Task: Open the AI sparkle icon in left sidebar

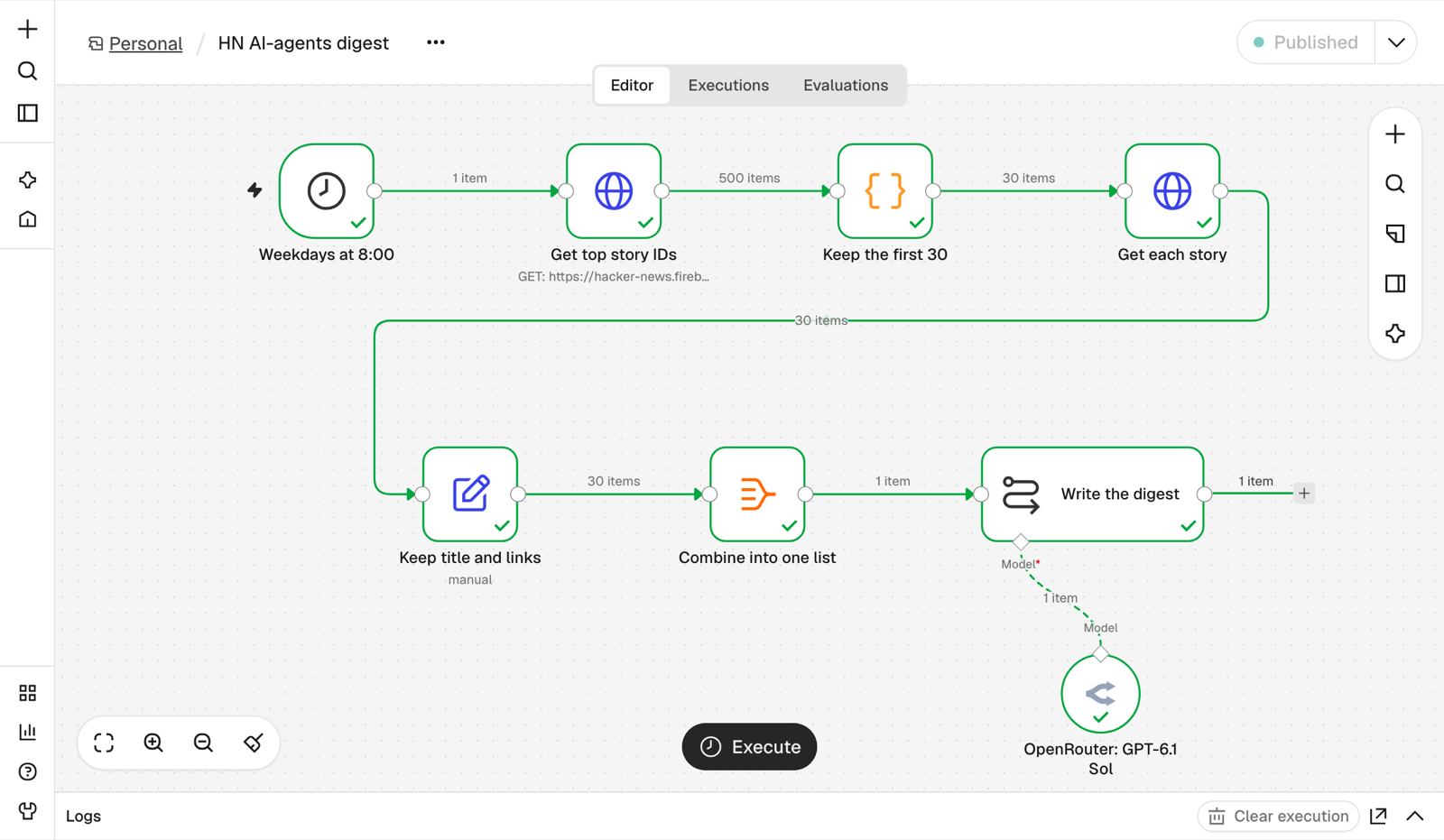Action: point(28,180)
